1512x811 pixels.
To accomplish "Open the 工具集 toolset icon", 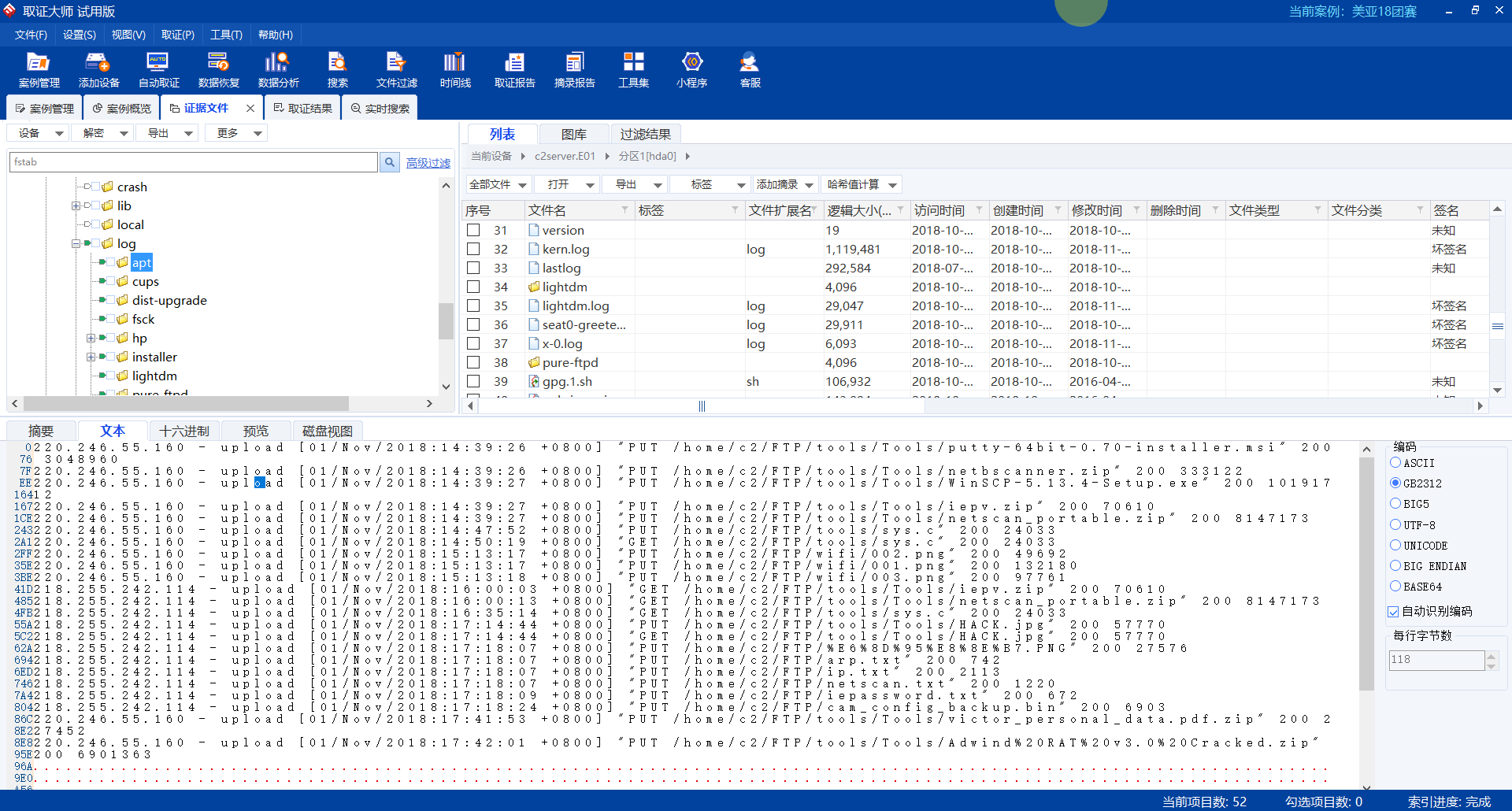I will click(x=633, y=70).
